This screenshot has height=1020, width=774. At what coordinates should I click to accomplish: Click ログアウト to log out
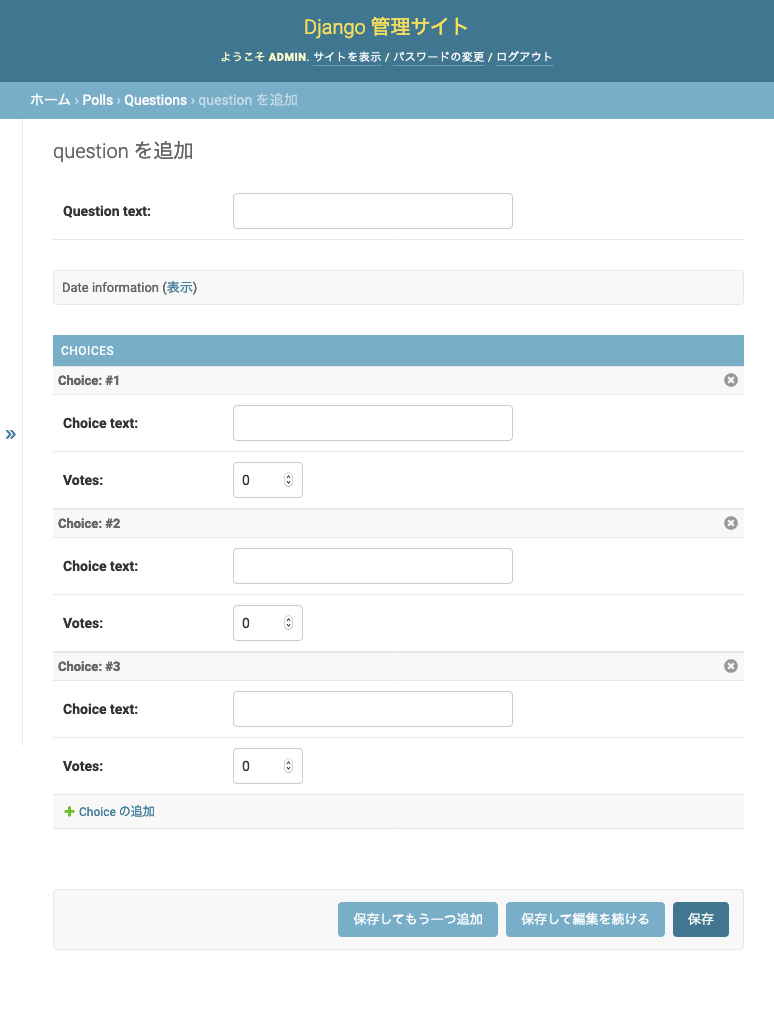tap(523, 57)
